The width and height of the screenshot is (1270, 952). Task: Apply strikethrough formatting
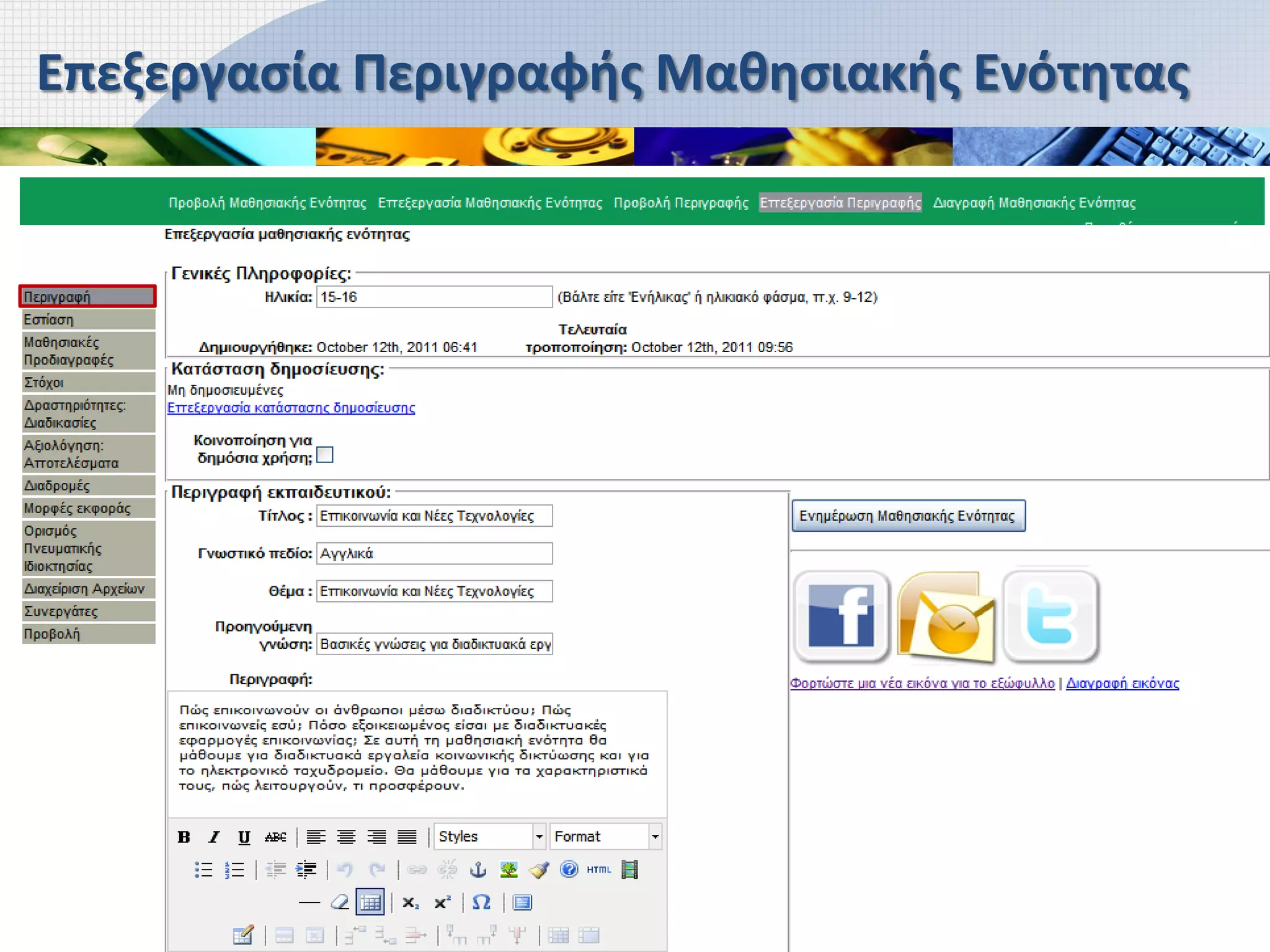275,837
